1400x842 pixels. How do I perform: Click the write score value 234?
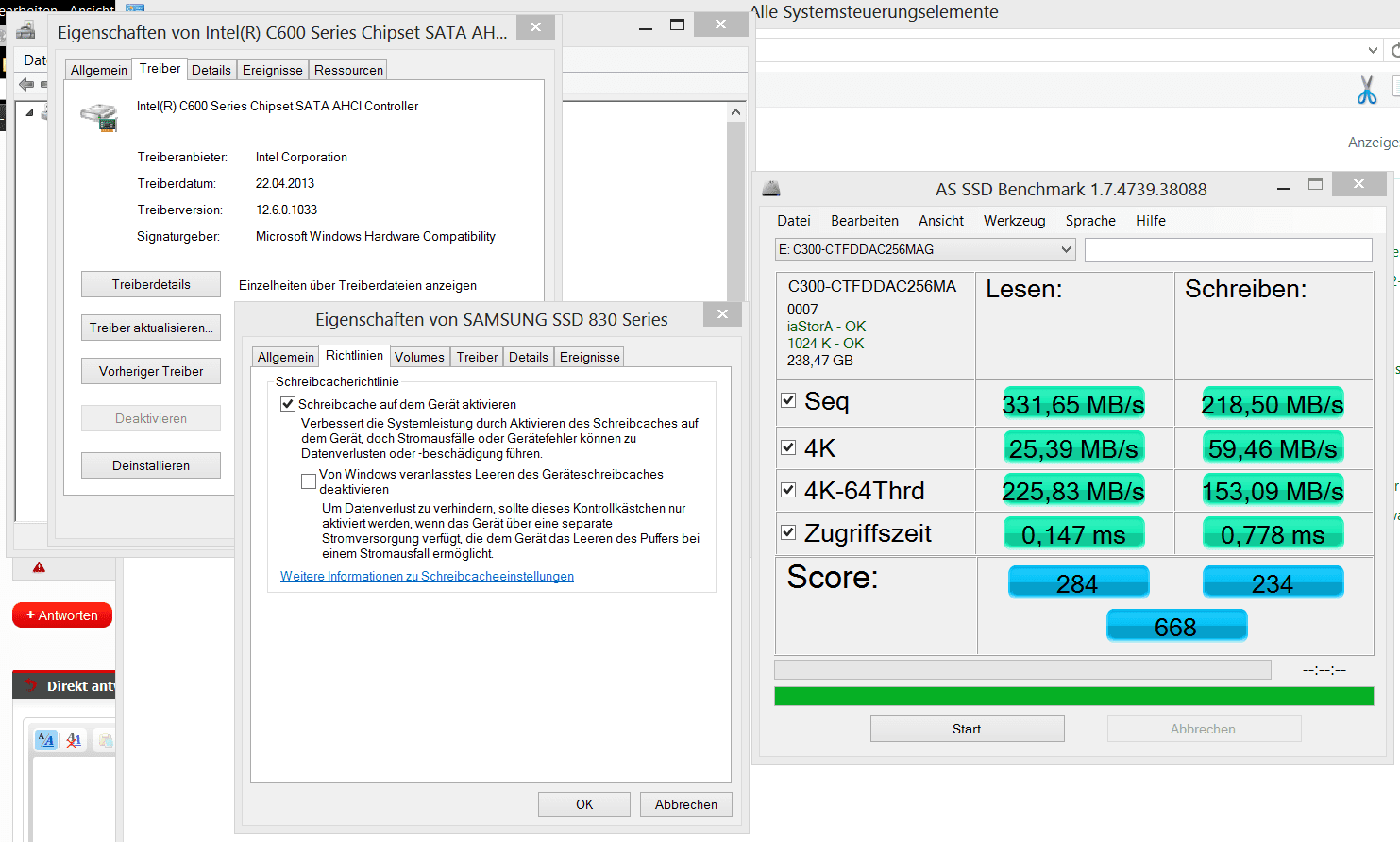(1273, 582)
